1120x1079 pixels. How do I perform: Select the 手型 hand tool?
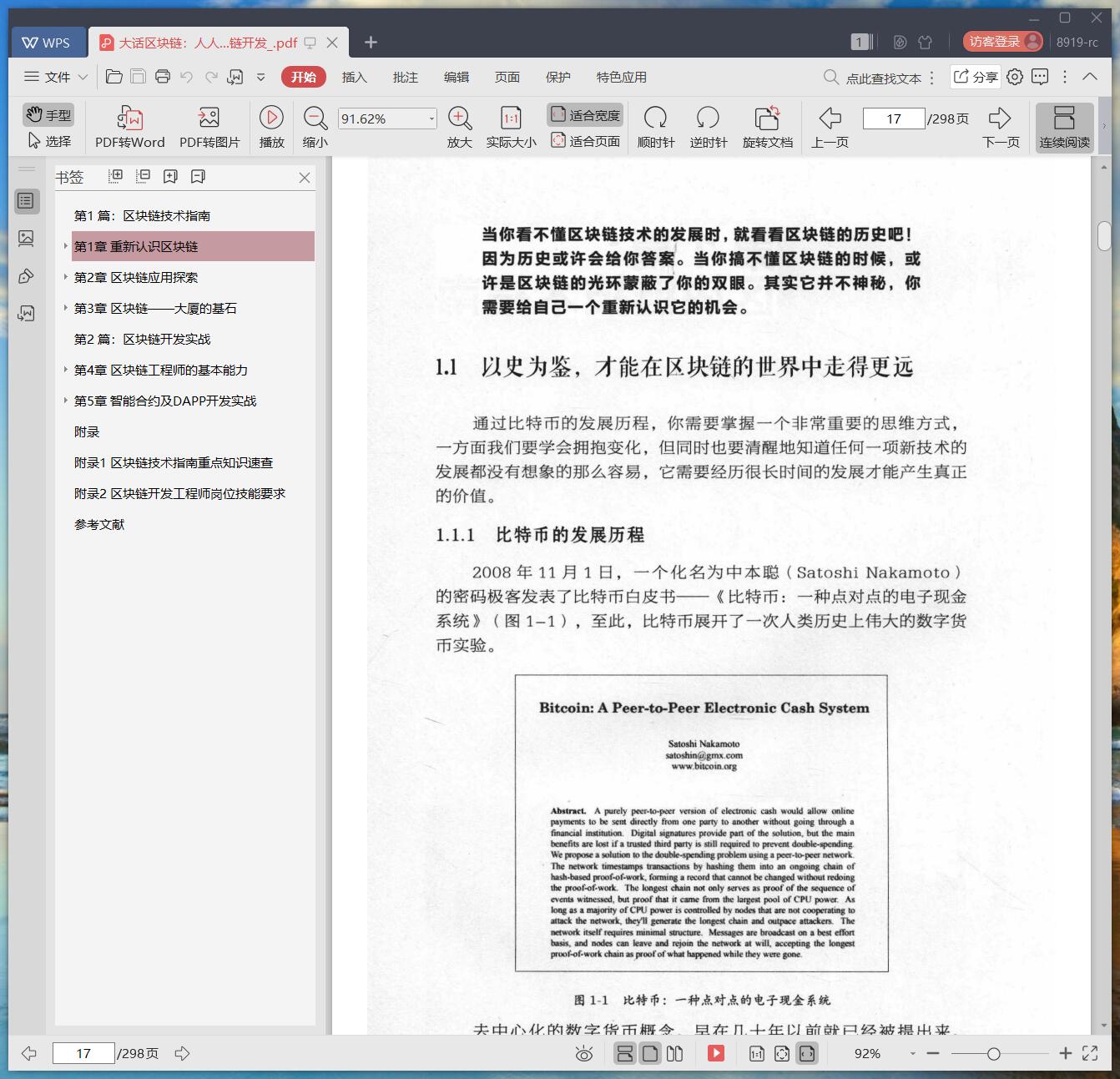pyautogui.click(x=48, y=114)
